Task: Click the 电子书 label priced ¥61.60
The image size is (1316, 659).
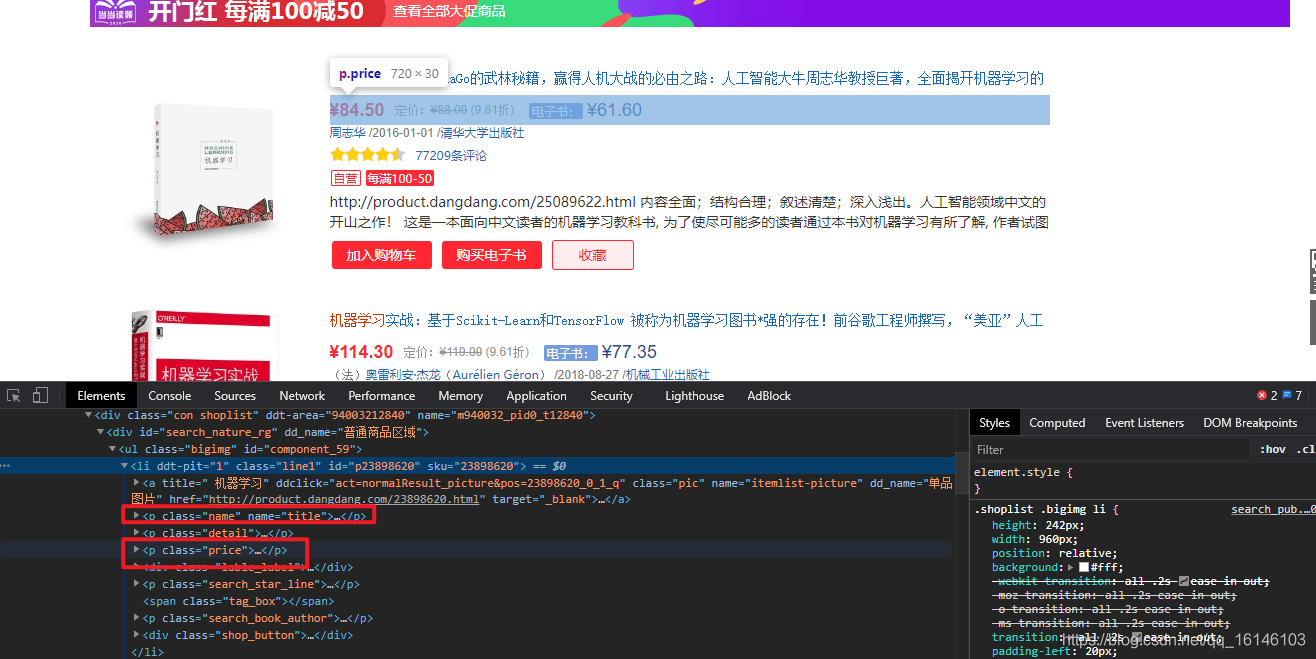Action: click(x=556, y=111)
